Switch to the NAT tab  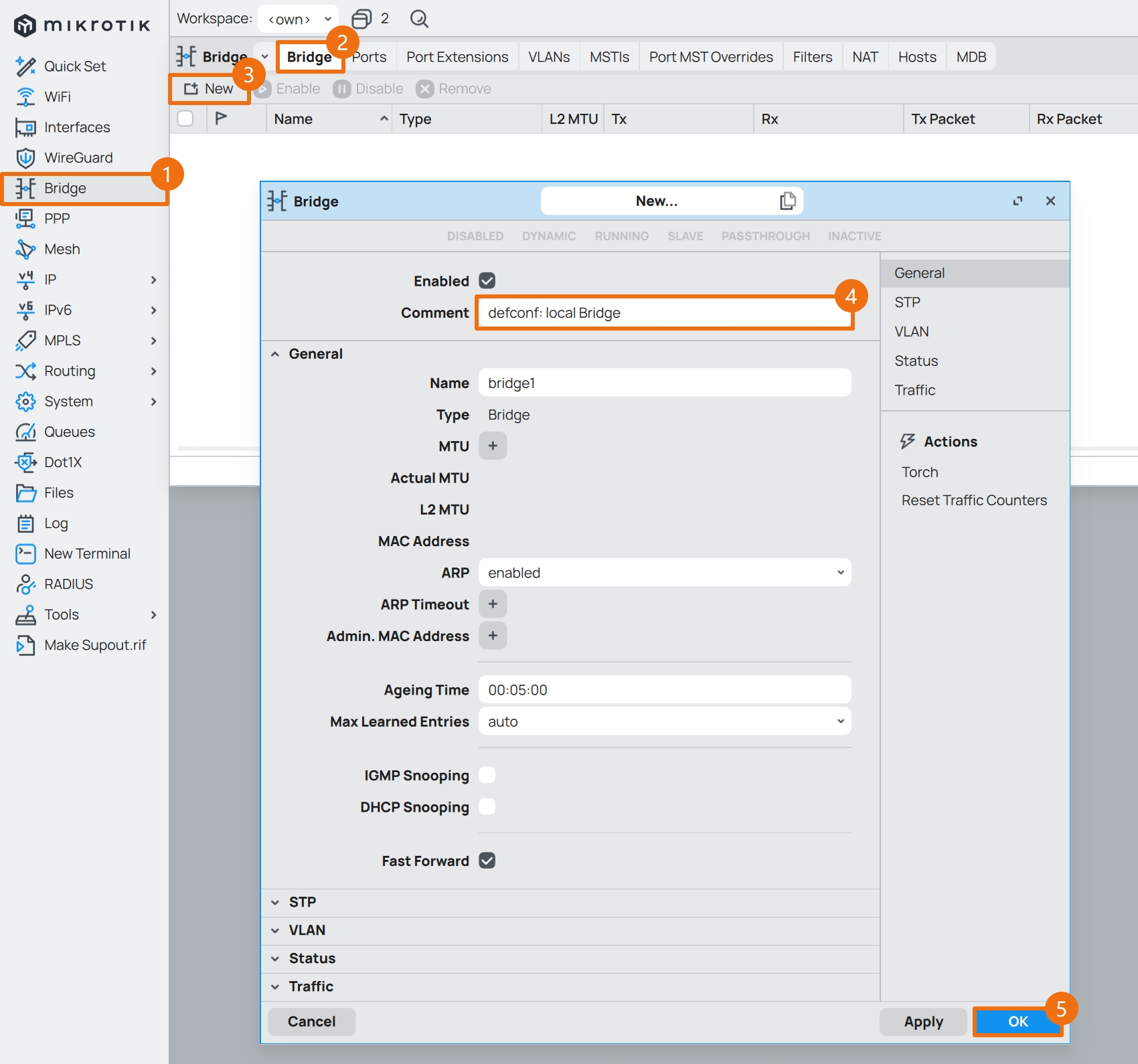click(x=865, y=57)
